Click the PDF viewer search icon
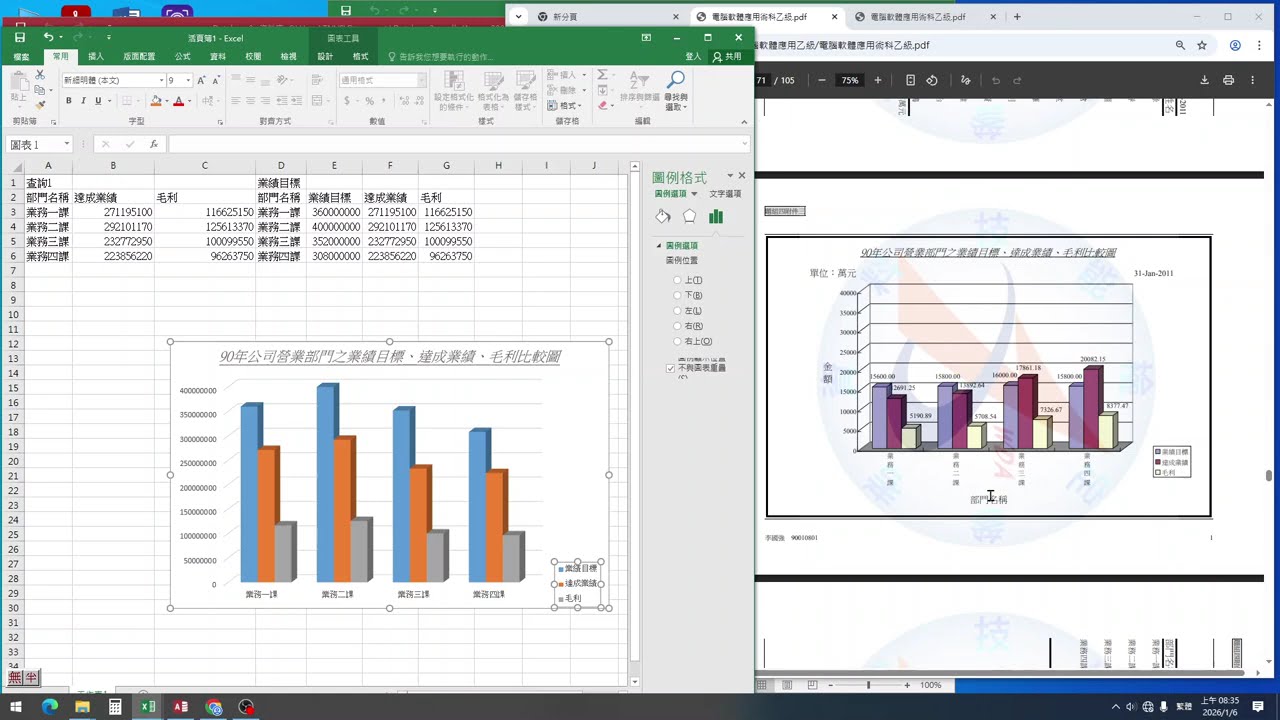The height and width of the screenshot is (720, 1280). point(1180,45)
